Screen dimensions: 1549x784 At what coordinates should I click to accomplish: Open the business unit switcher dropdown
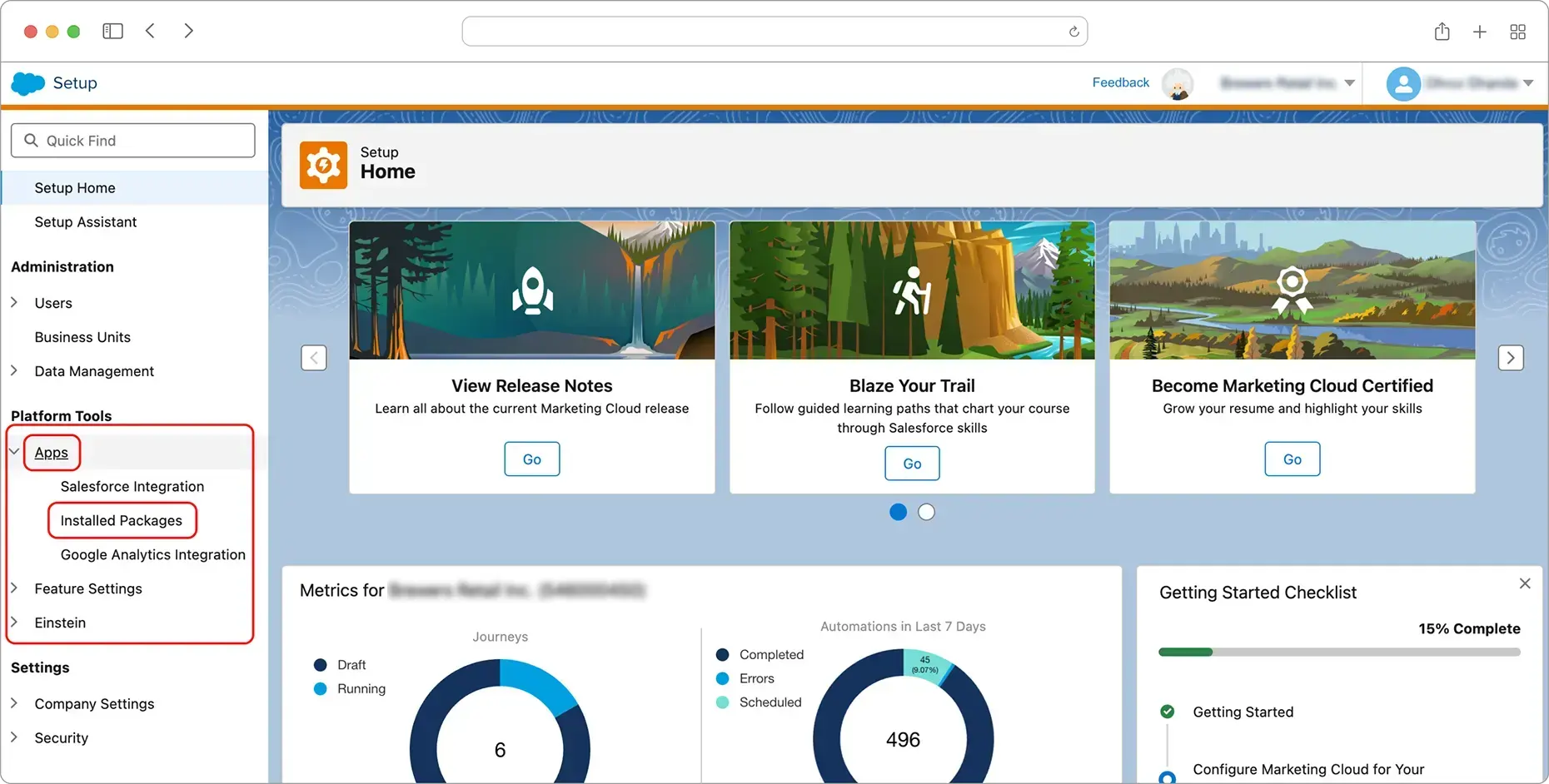coord(1349,83)
